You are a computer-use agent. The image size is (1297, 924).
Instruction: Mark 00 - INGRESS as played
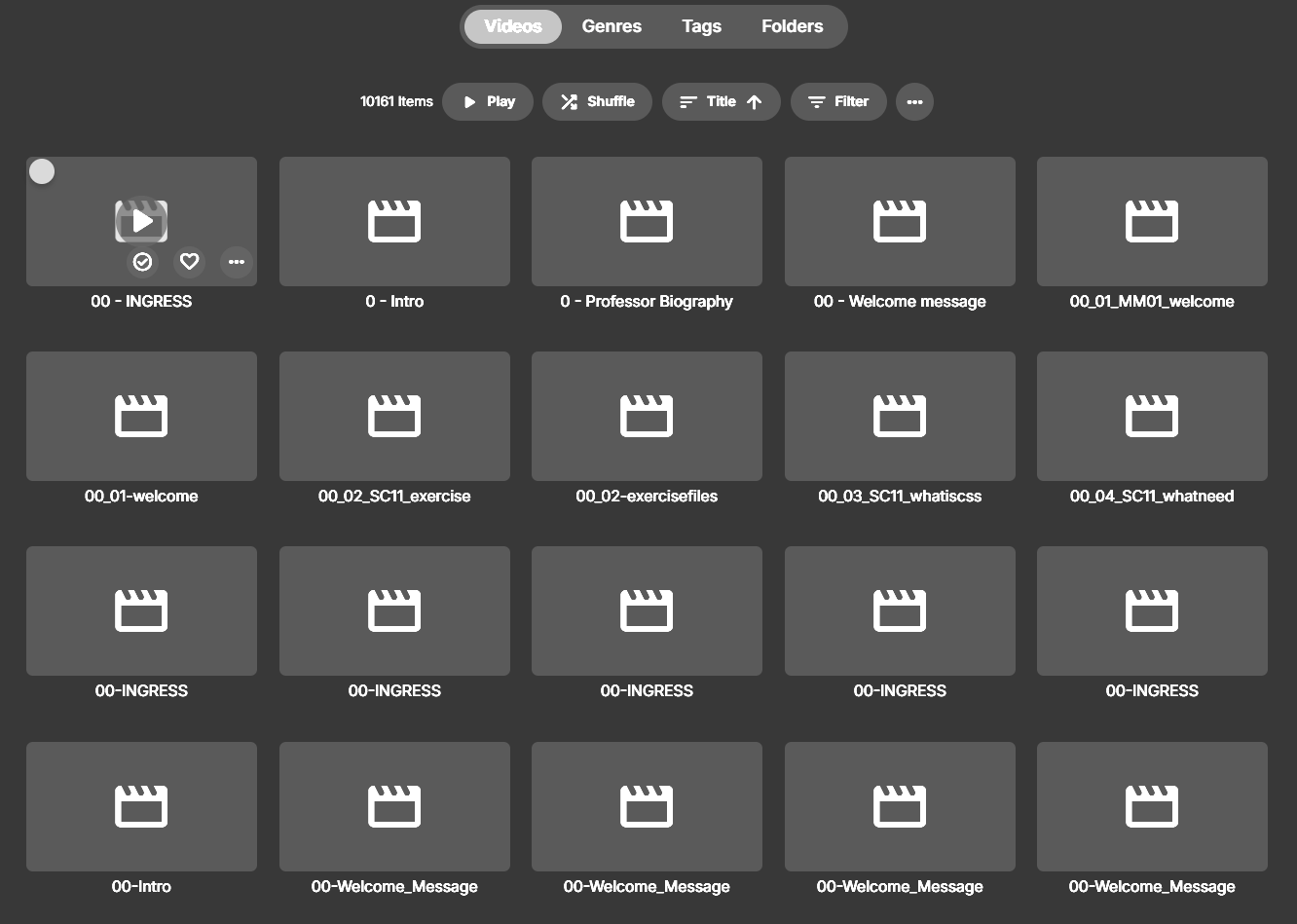142,262
